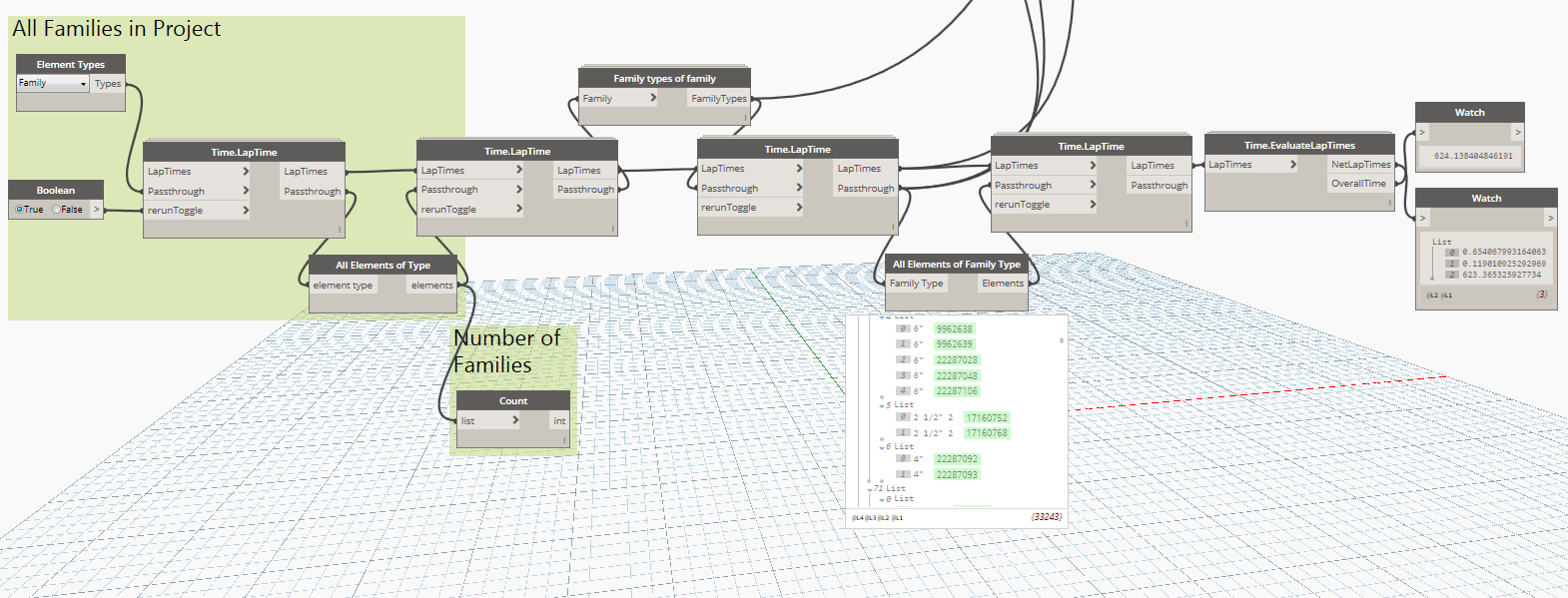Image resolution: width=1568 pixels, height=598 pixels.
Task: Click element ID 22287106 in preview list
Action: point(957,391)
